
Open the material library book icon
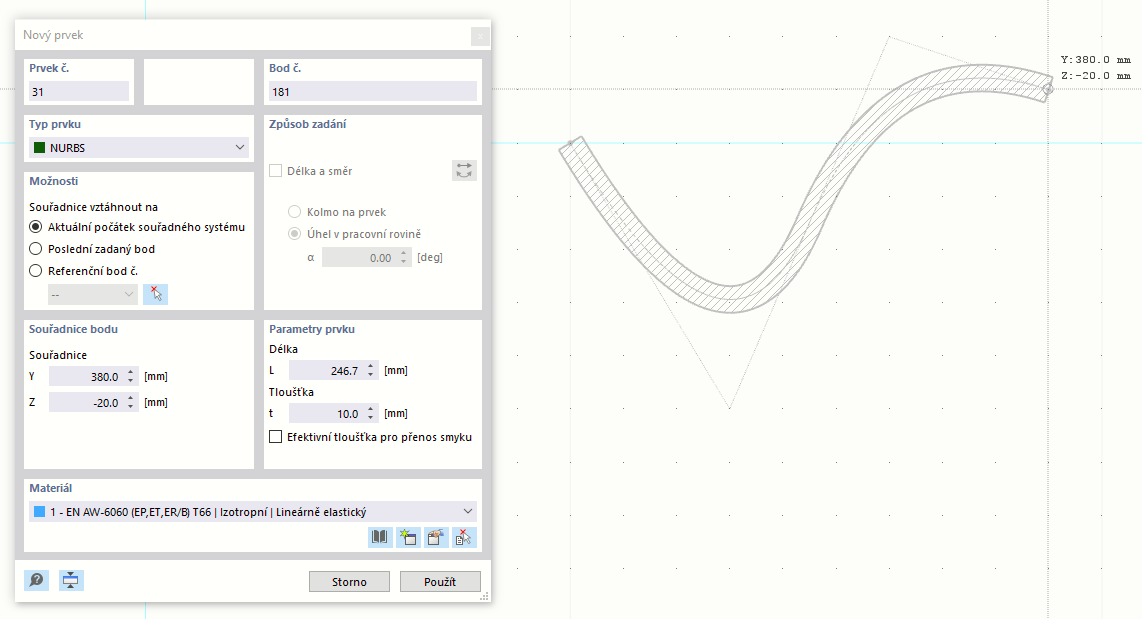click(381, 537)
